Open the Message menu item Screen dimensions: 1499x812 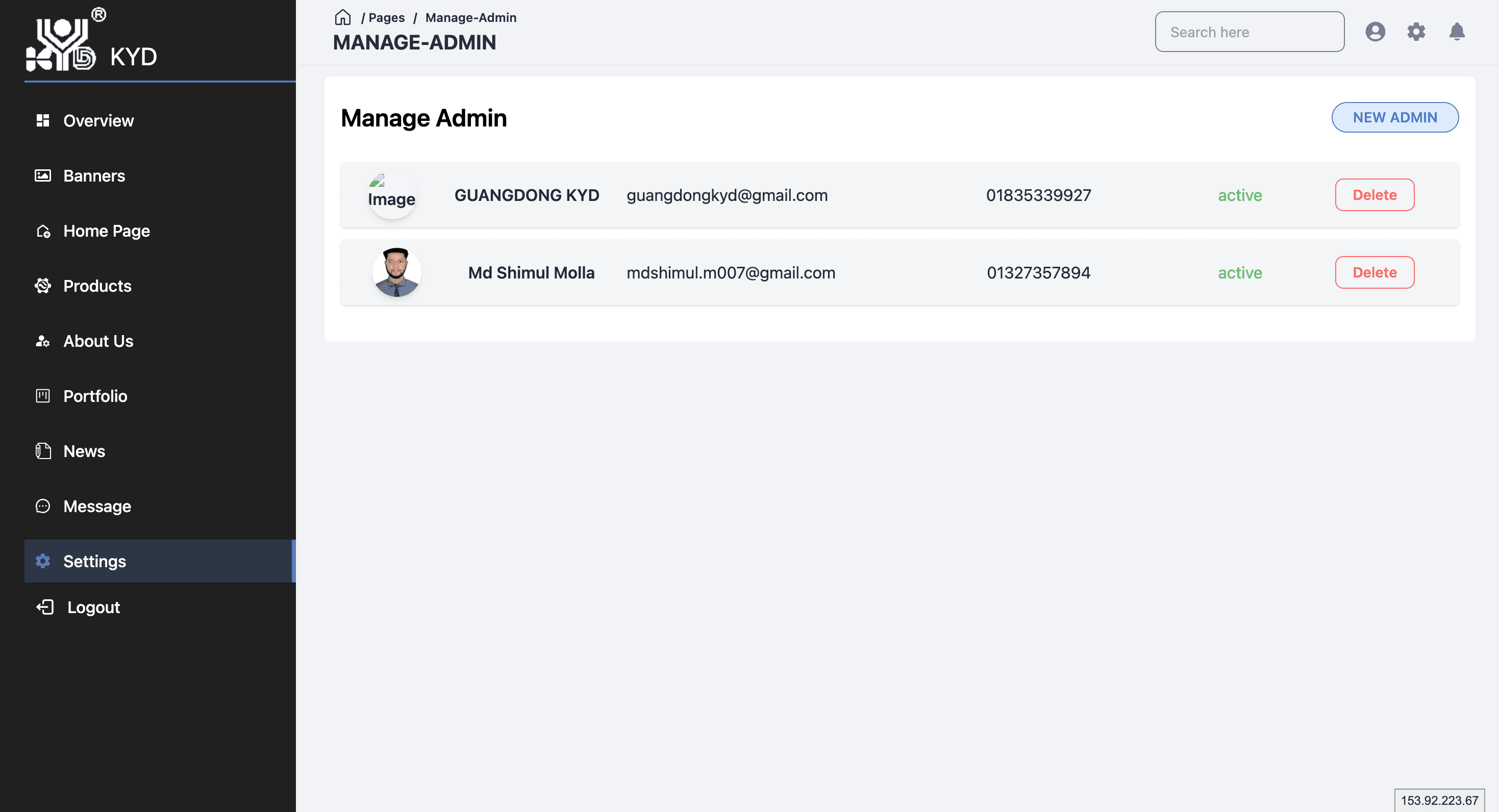coord(96,506)
